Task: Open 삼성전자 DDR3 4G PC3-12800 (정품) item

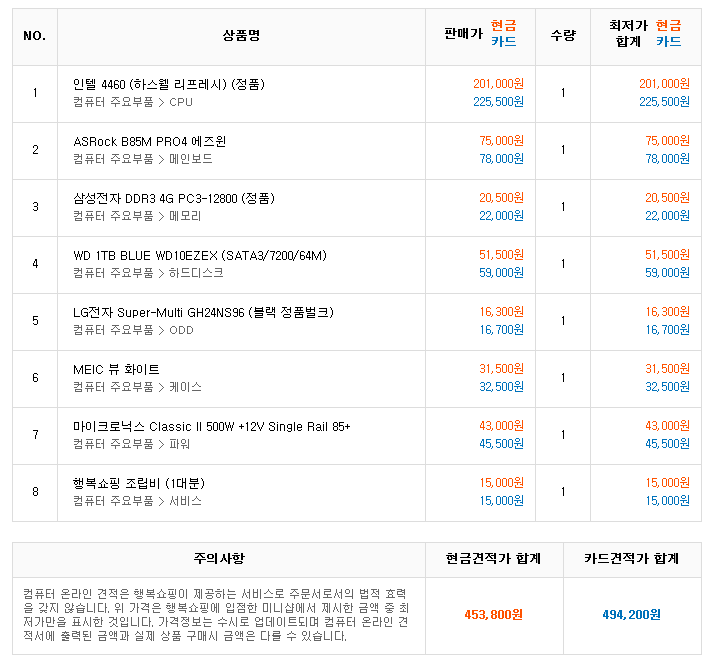Action: click(x=174, y=198)
